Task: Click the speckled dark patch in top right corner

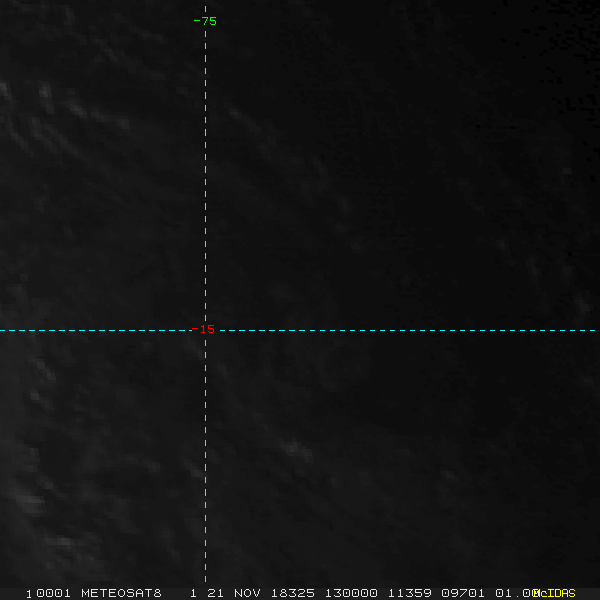Action: click(x=565, y=40)
